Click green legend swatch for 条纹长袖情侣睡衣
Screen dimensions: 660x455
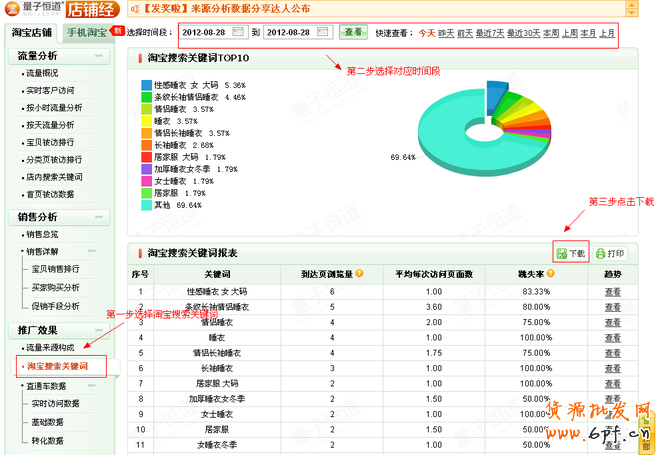click(x=146, y=97)
